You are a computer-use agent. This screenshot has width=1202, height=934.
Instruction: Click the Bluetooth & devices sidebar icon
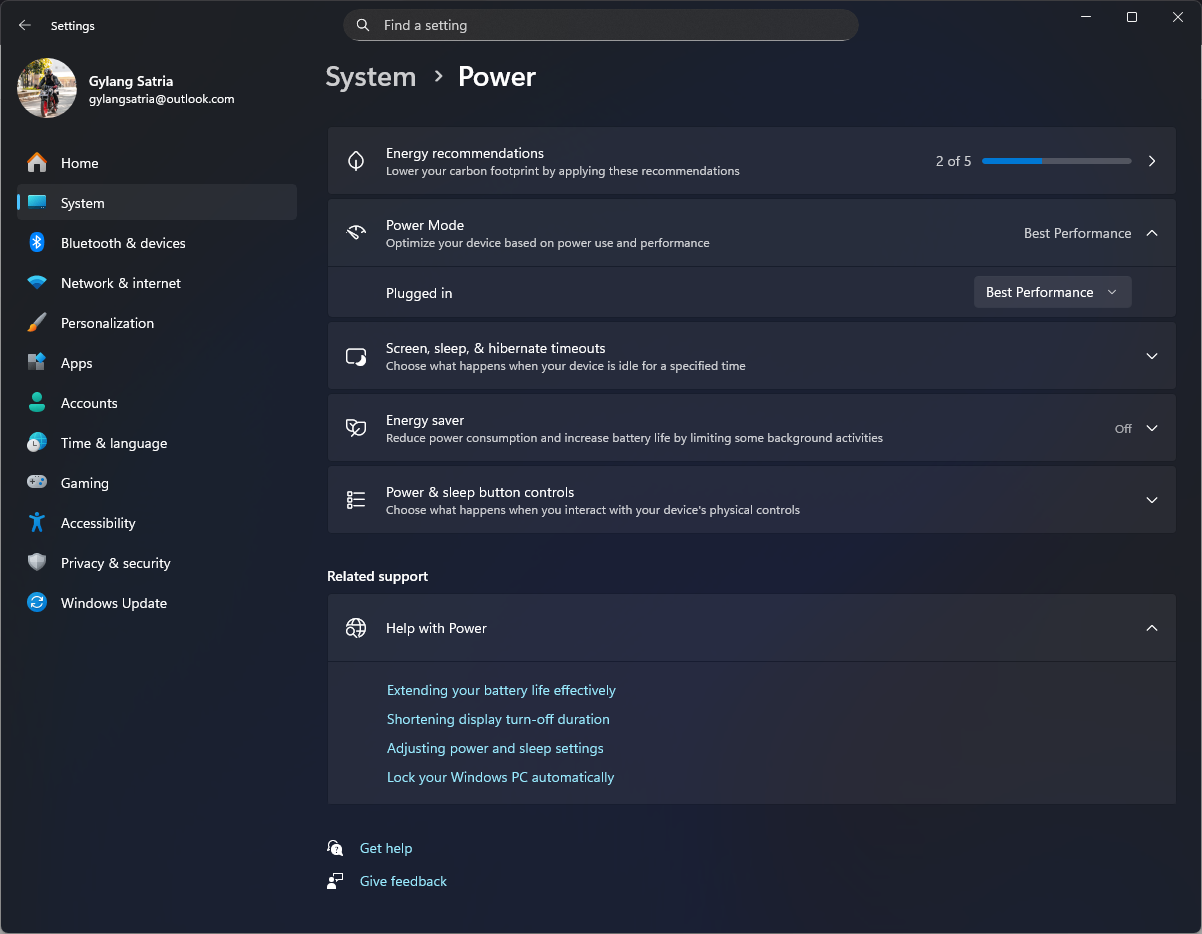click(x=37, y=243)
